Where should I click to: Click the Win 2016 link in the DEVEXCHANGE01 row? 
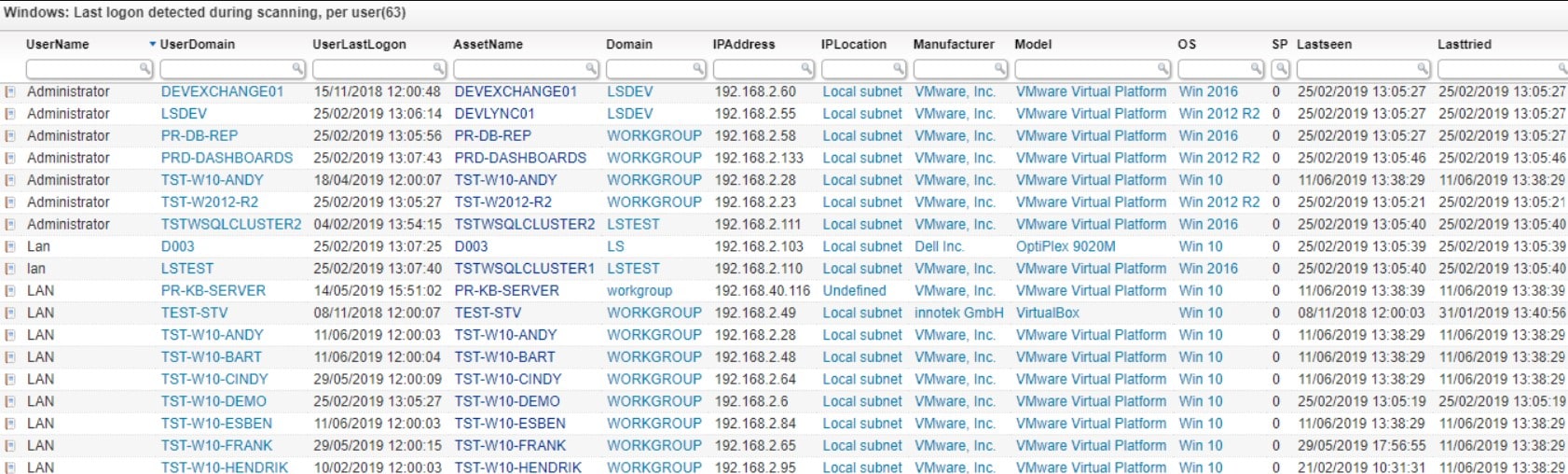tap(1208, 91)
